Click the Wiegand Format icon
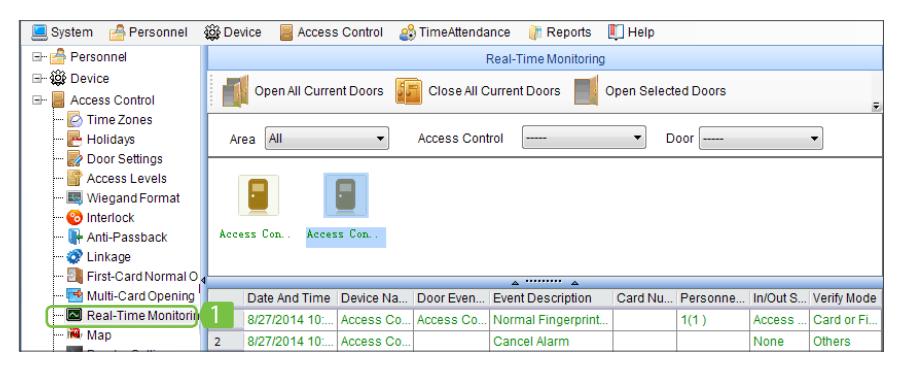 click(75, 199)
